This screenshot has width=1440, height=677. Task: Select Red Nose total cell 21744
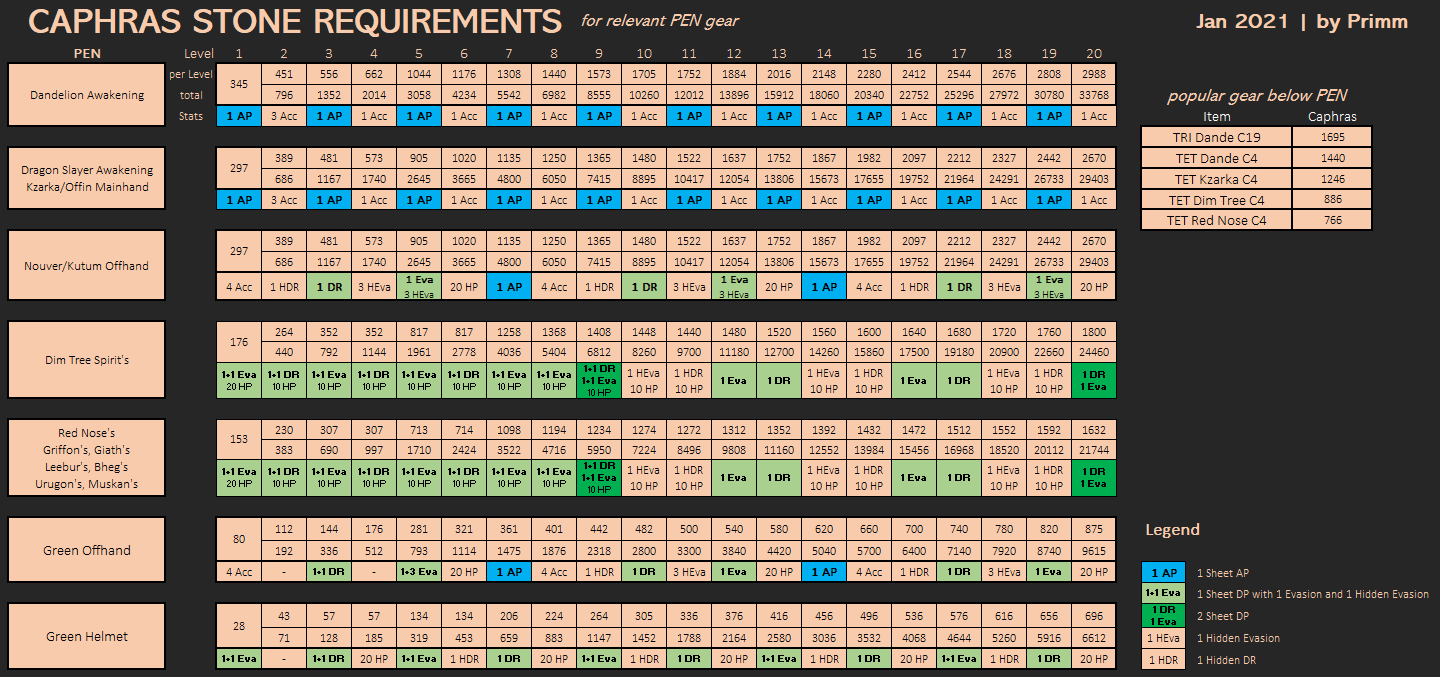[1093, 450]
